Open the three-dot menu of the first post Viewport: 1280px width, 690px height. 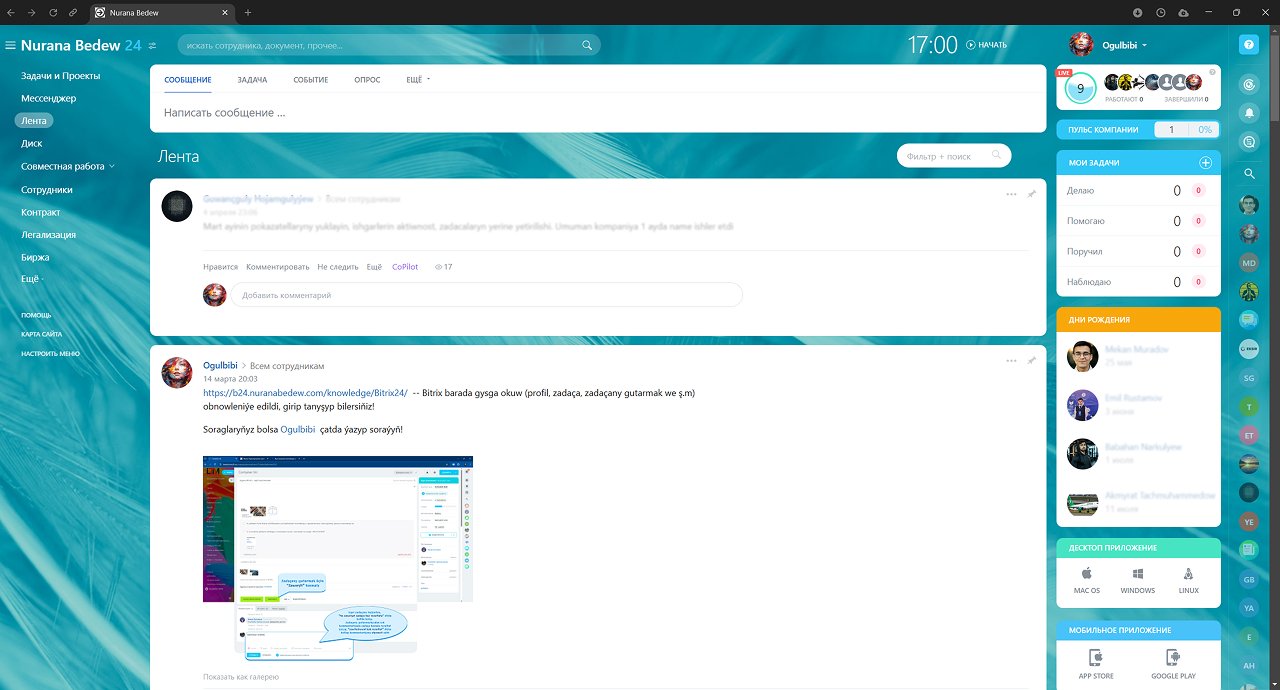(1011, 193)
